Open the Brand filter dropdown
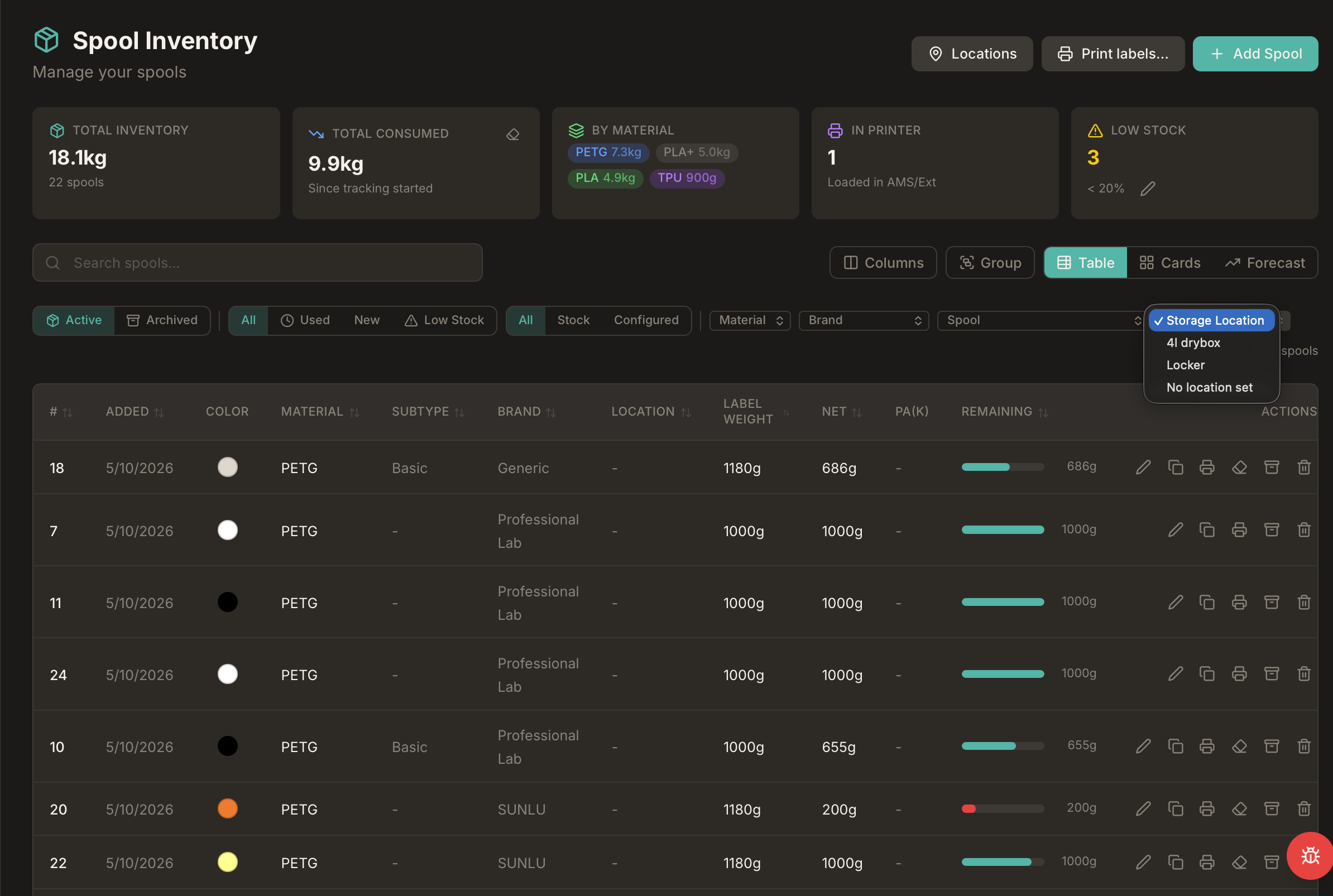The image size is (1333, 896). [864, 321]
